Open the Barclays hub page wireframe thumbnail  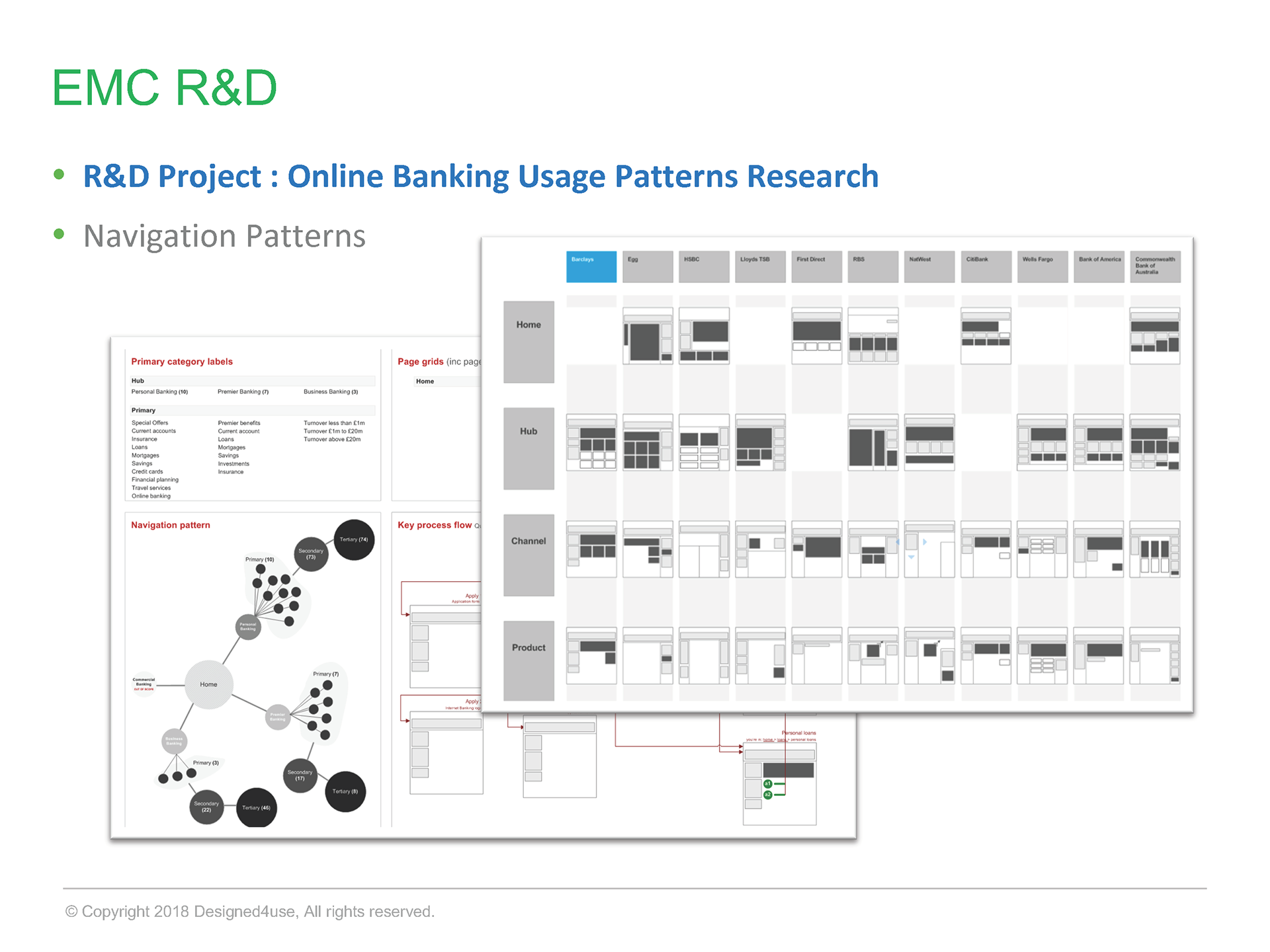click(x=591, y=442)
